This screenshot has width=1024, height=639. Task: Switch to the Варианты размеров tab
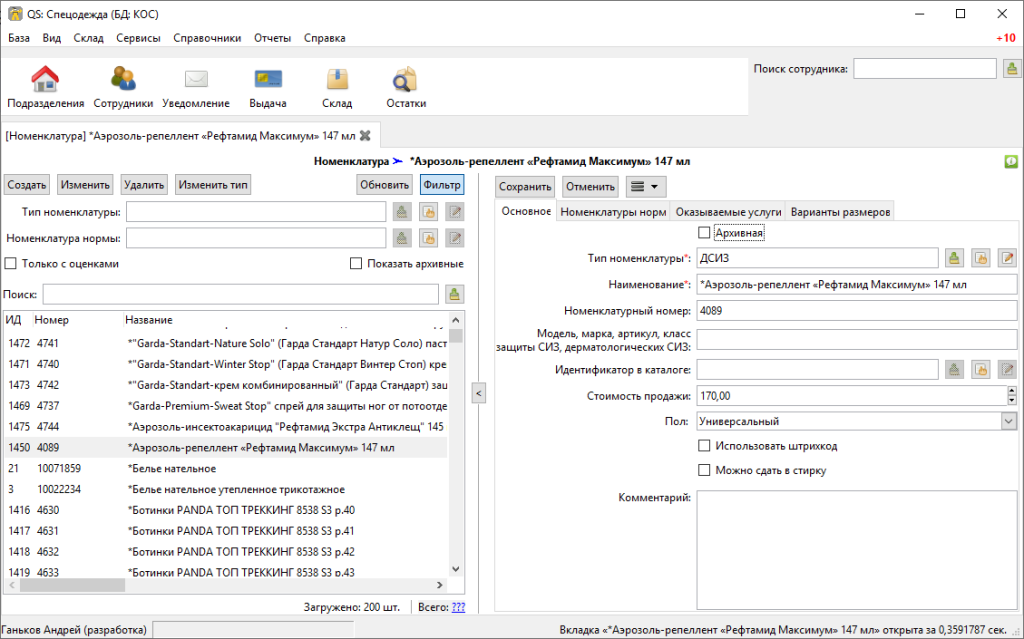tap(839, 212)
